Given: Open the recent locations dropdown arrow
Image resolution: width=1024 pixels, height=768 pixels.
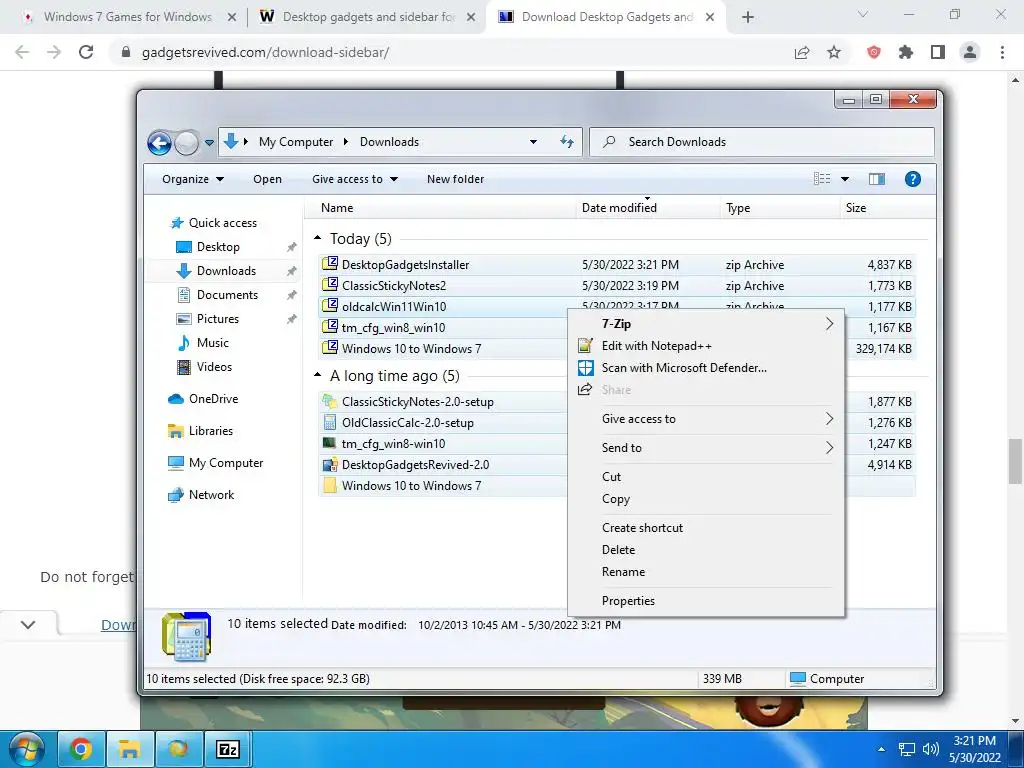Looking at the screenshot, I should coord(209,142).
